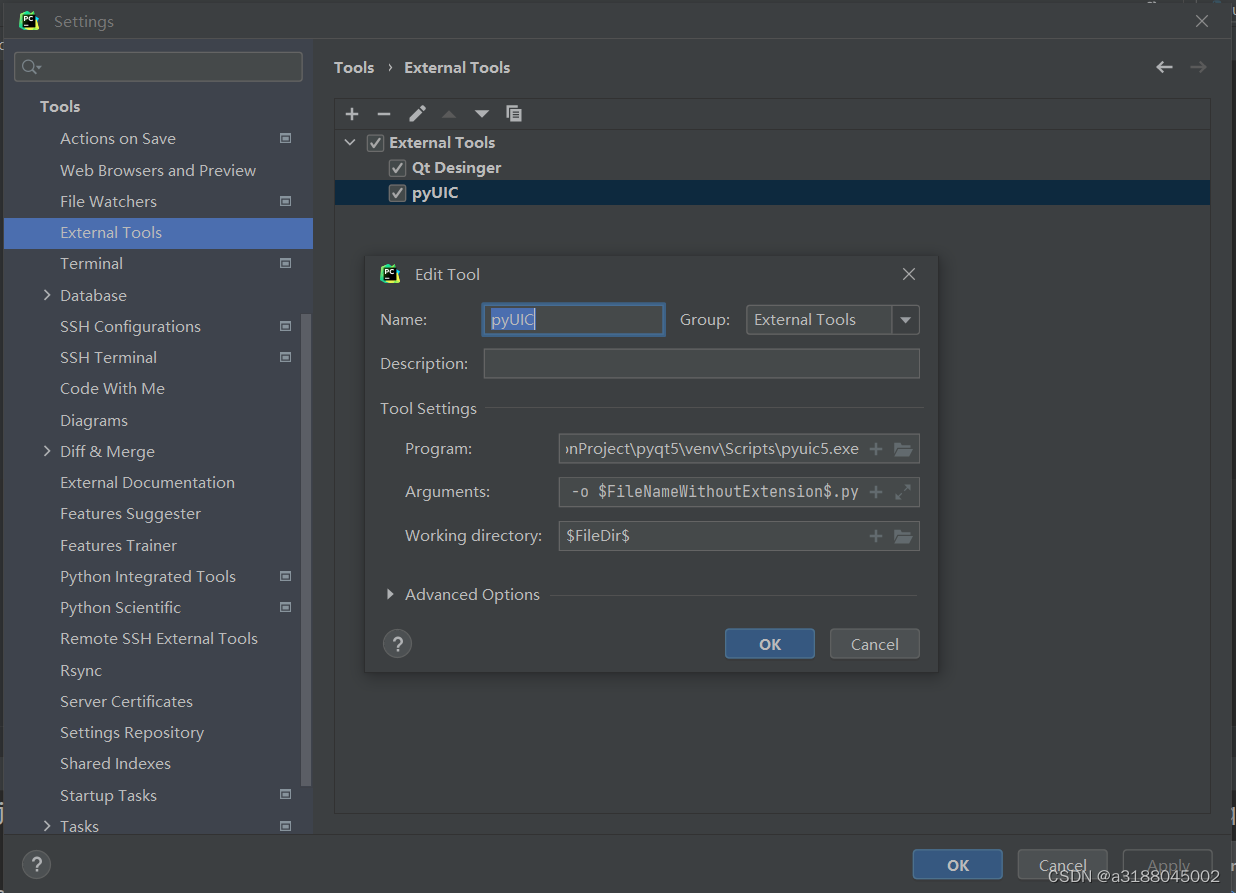Click project-level icon beside Actions on Save
This screenshot has width=1236, height=893.
click(286, 138)
